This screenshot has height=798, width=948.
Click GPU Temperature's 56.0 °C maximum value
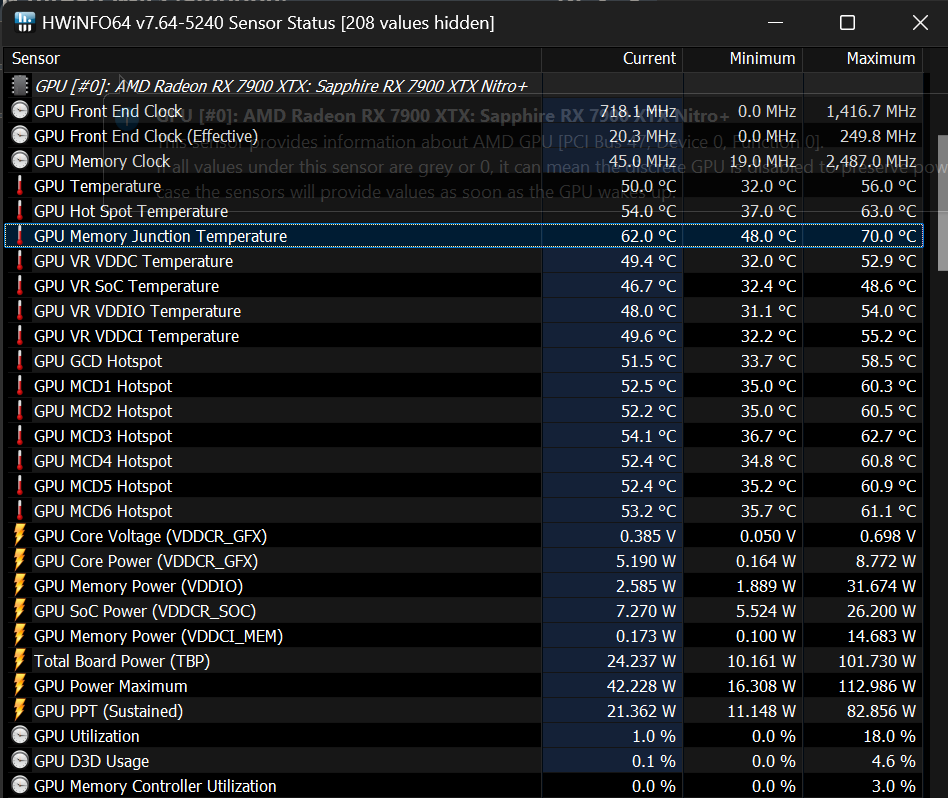pyautogui.click(x=889, y=186)
